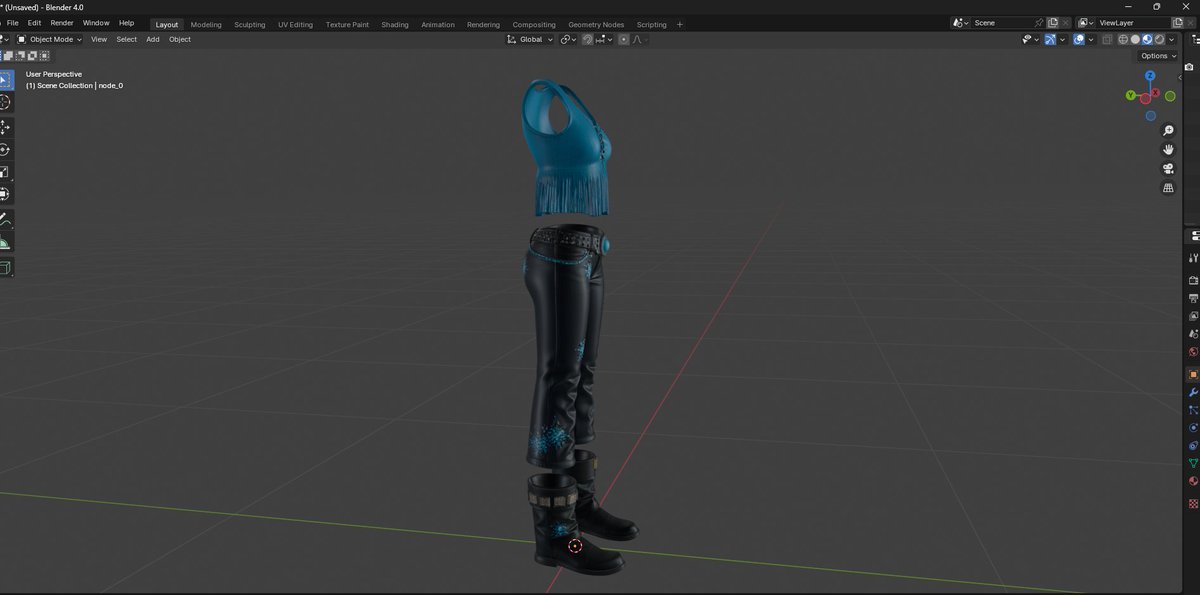Switch to the Shading workspace tab
The image size is (1200, 595).
395,24
